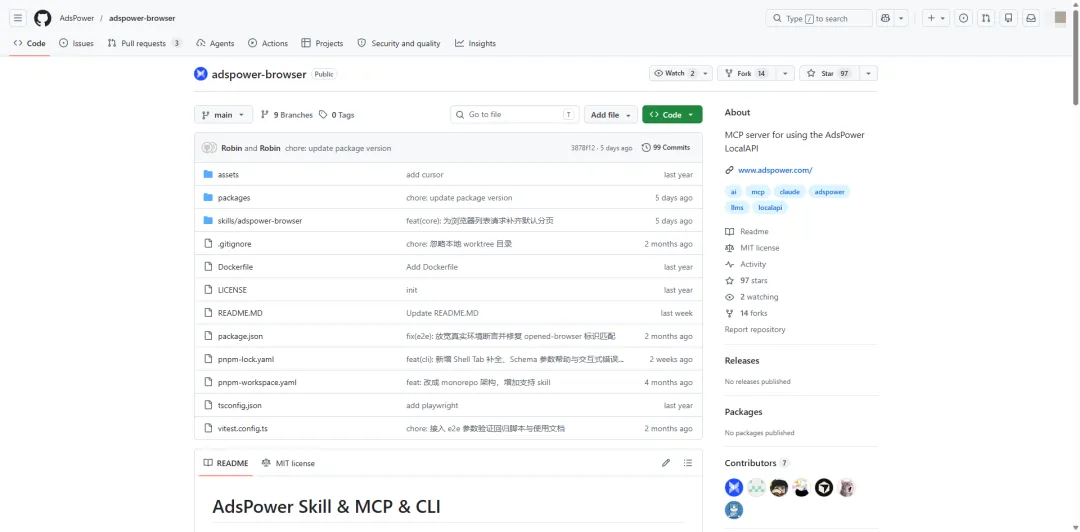Open the vitest.config.ts file
The width and height of the screenshot is (1080, 532).
[x=242, y=429]
